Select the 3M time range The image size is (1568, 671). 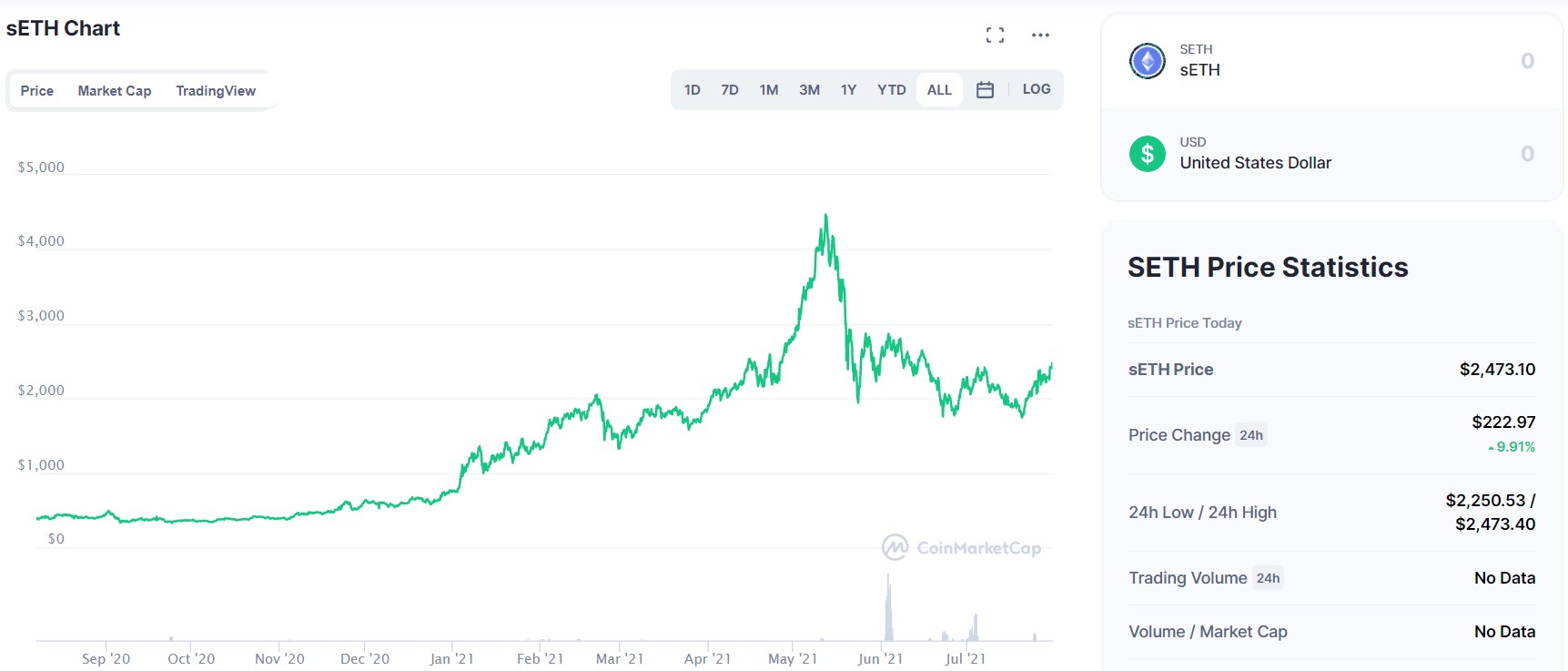809,90
